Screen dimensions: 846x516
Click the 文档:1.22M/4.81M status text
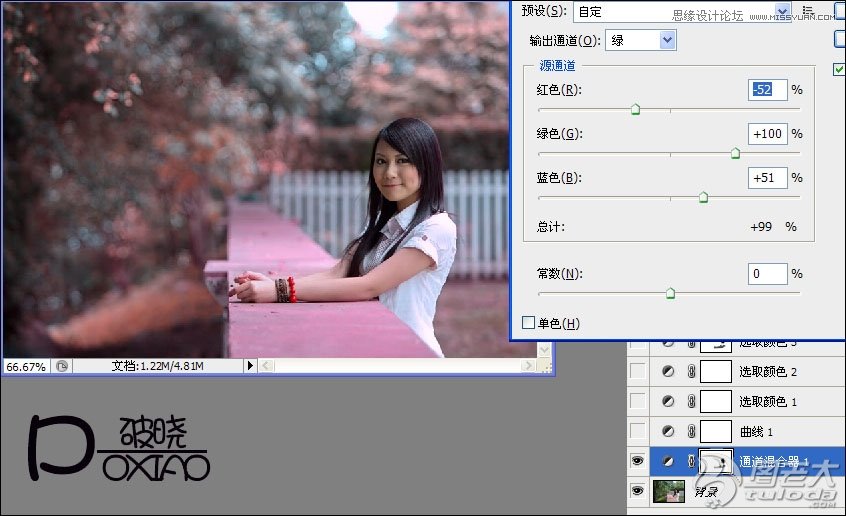point(157,366)
